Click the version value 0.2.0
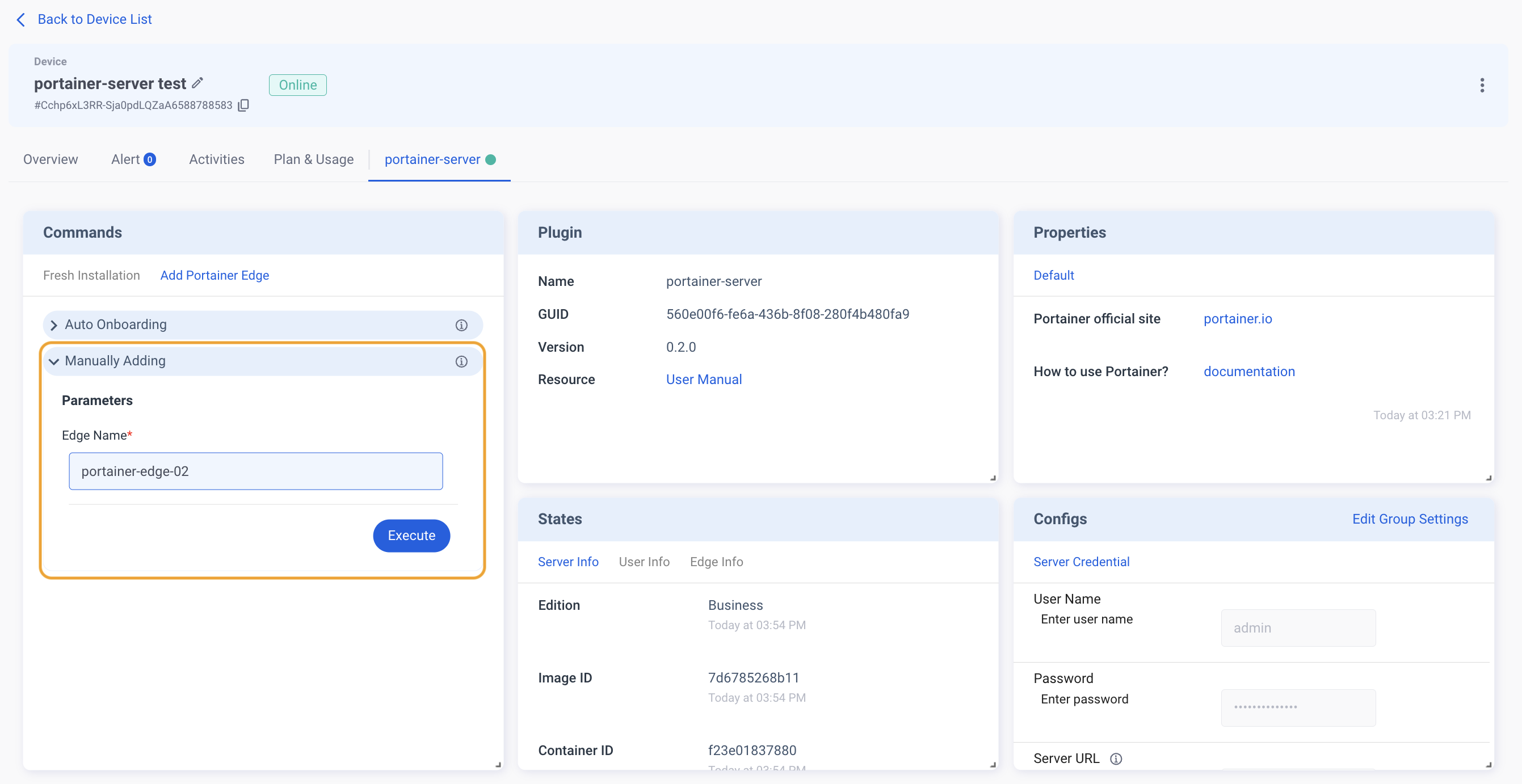The image size is (1522, 784). (680, 347)
